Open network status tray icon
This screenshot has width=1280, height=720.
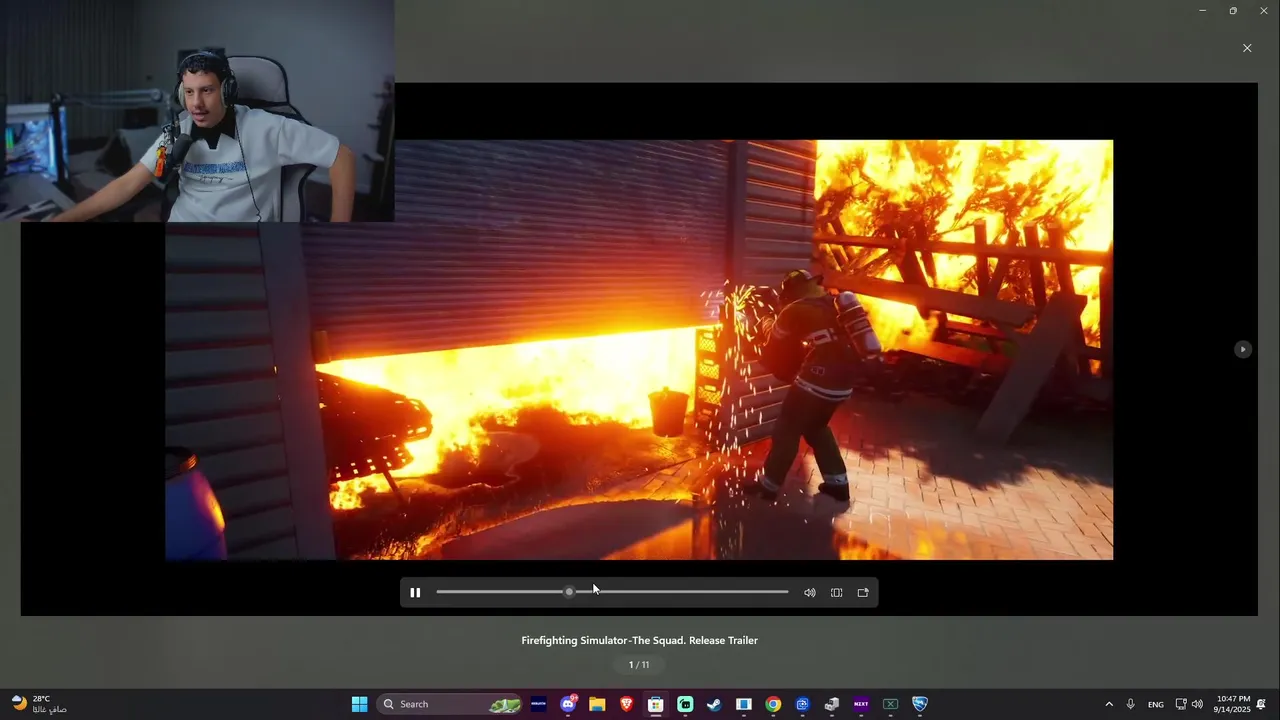(x=1180, y=704)
